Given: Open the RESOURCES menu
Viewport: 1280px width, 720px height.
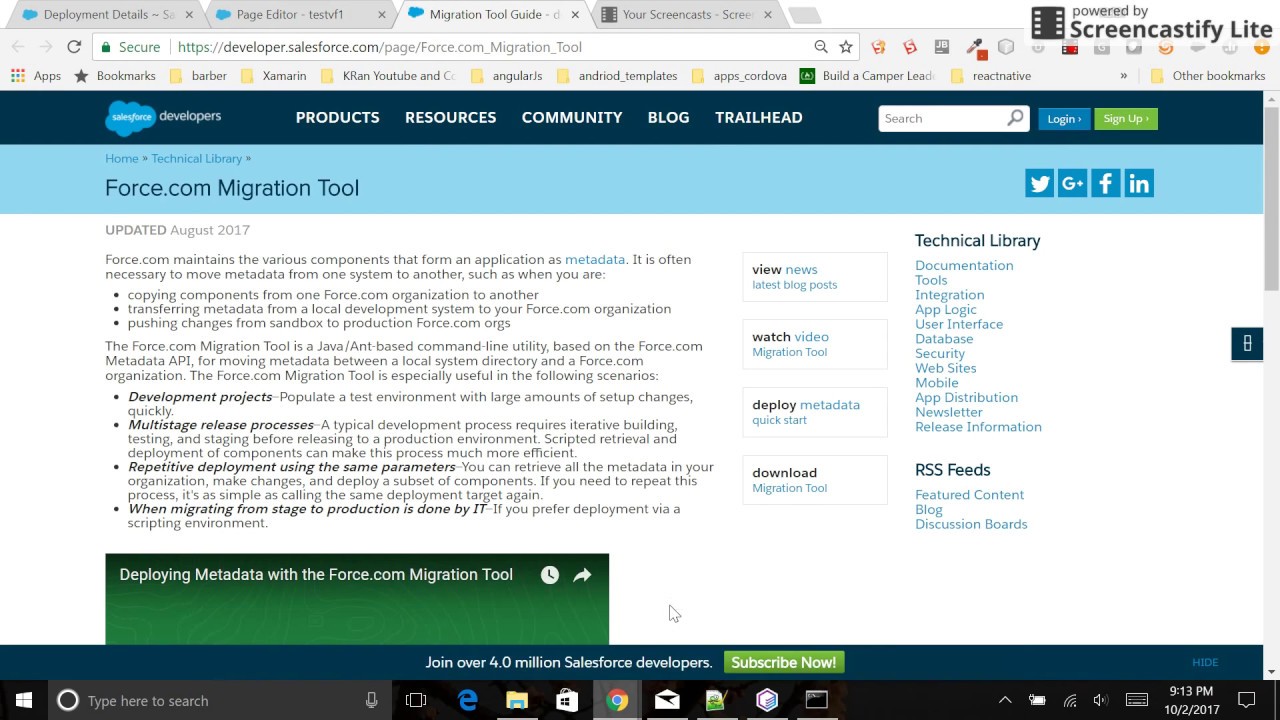Looking at the screenshot, I should (450, 118).
